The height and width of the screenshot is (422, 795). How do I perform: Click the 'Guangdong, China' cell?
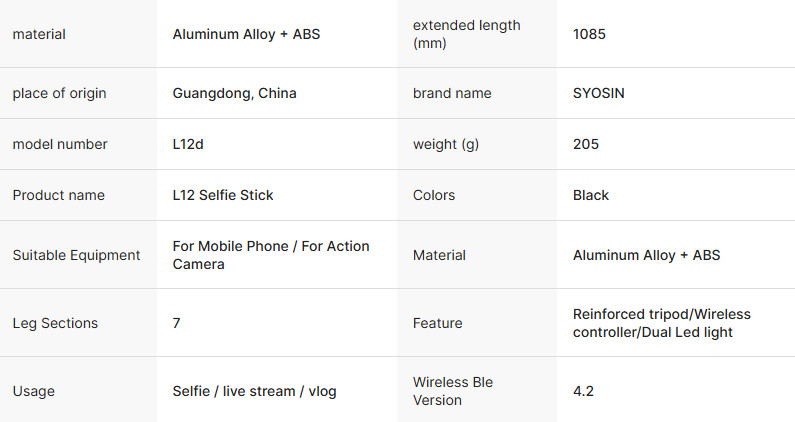234,93
